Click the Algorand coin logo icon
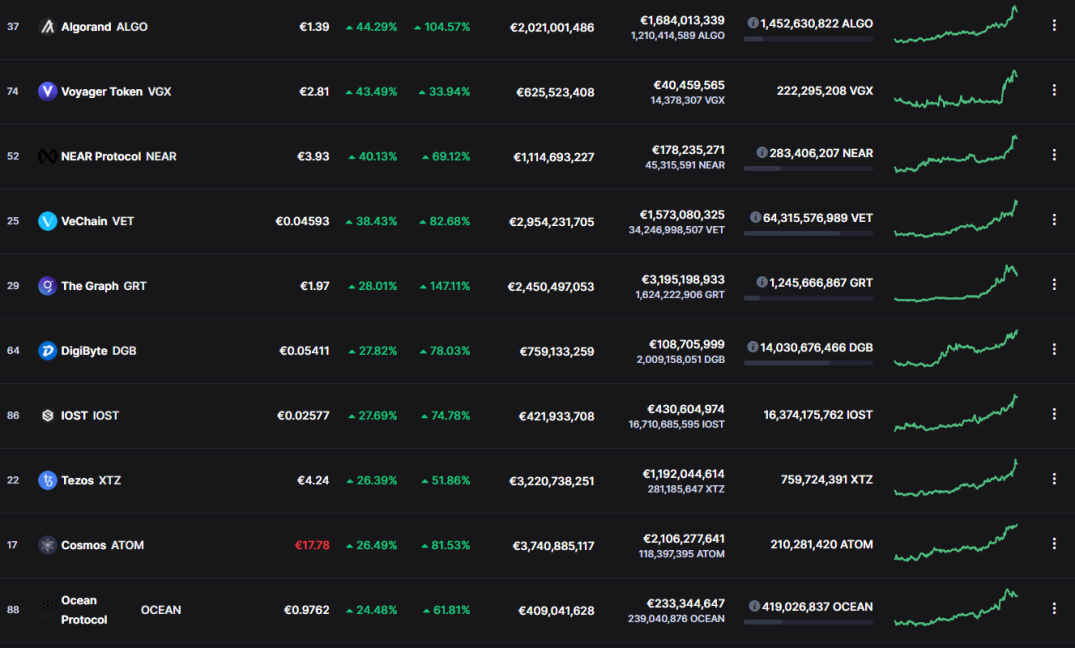The width and height of the screenshot is (1075, 648). [47, 27]
